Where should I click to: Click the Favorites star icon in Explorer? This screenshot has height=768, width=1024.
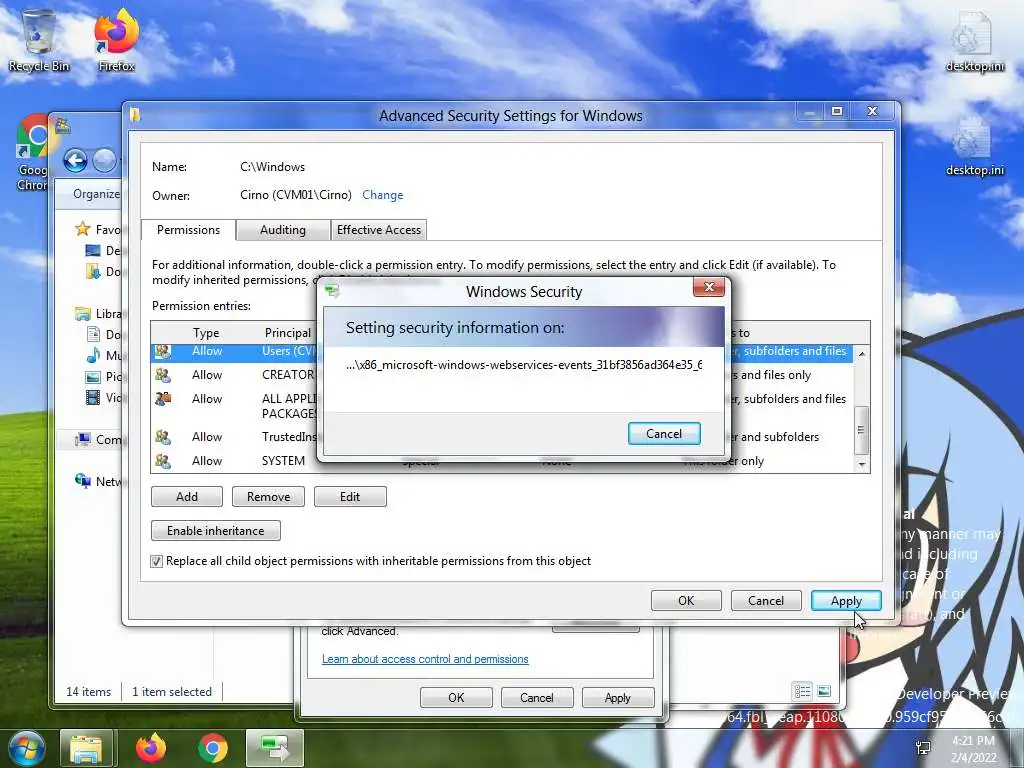point(82,229)
